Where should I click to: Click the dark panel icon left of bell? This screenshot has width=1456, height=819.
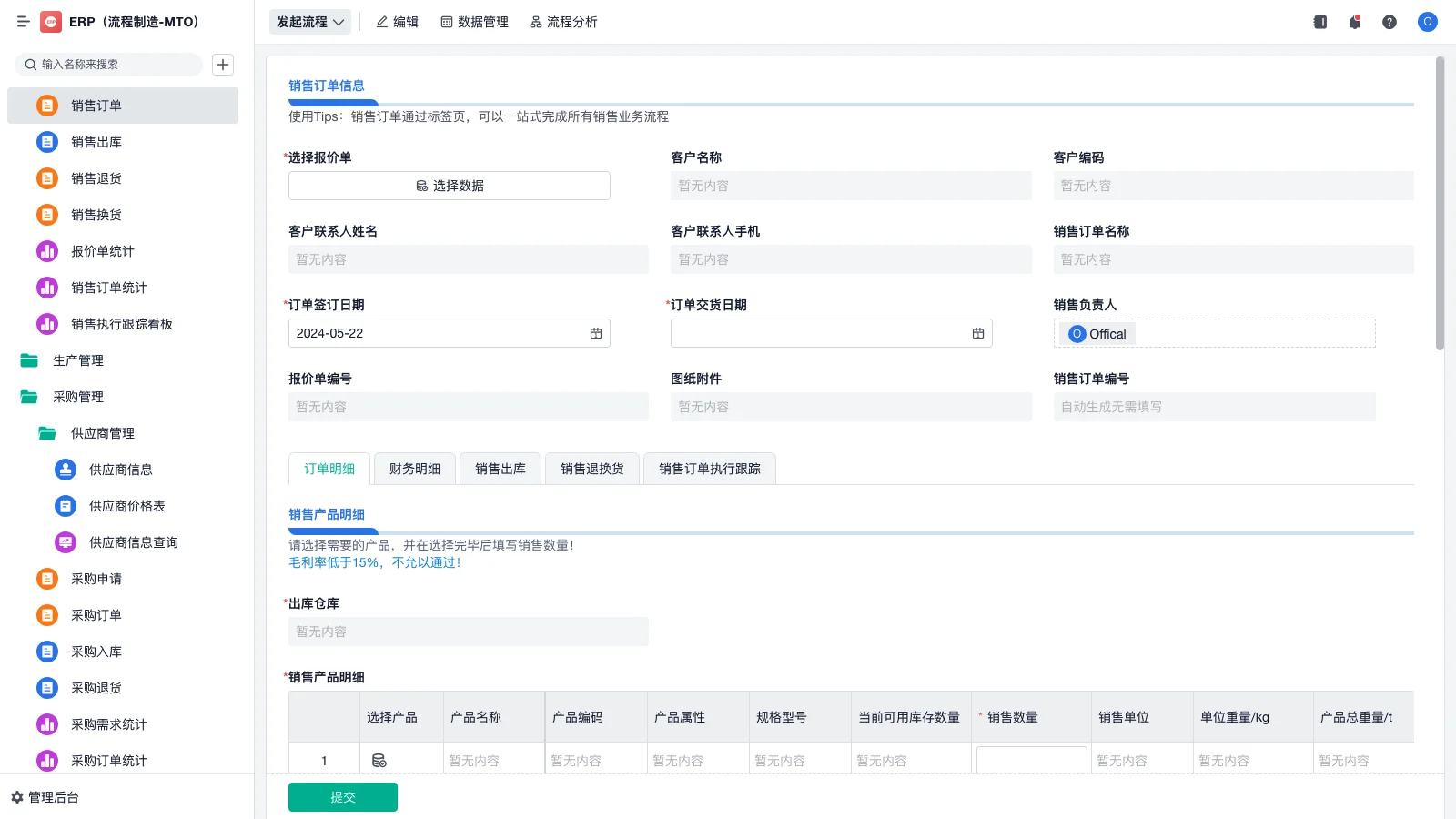[1320, 22]
